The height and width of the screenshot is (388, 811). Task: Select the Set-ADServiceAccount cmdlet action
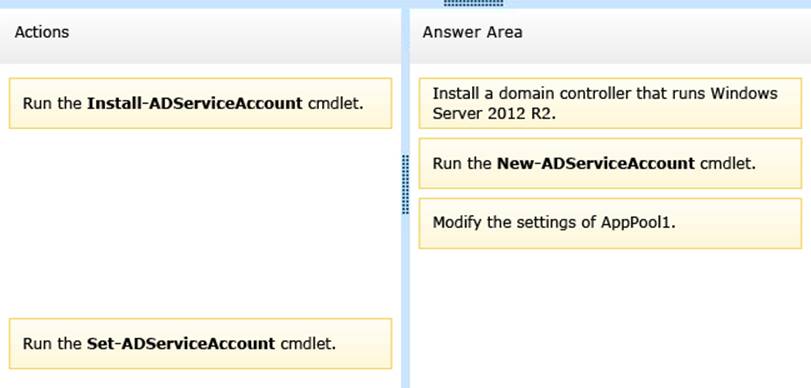[x=200, y=344]
